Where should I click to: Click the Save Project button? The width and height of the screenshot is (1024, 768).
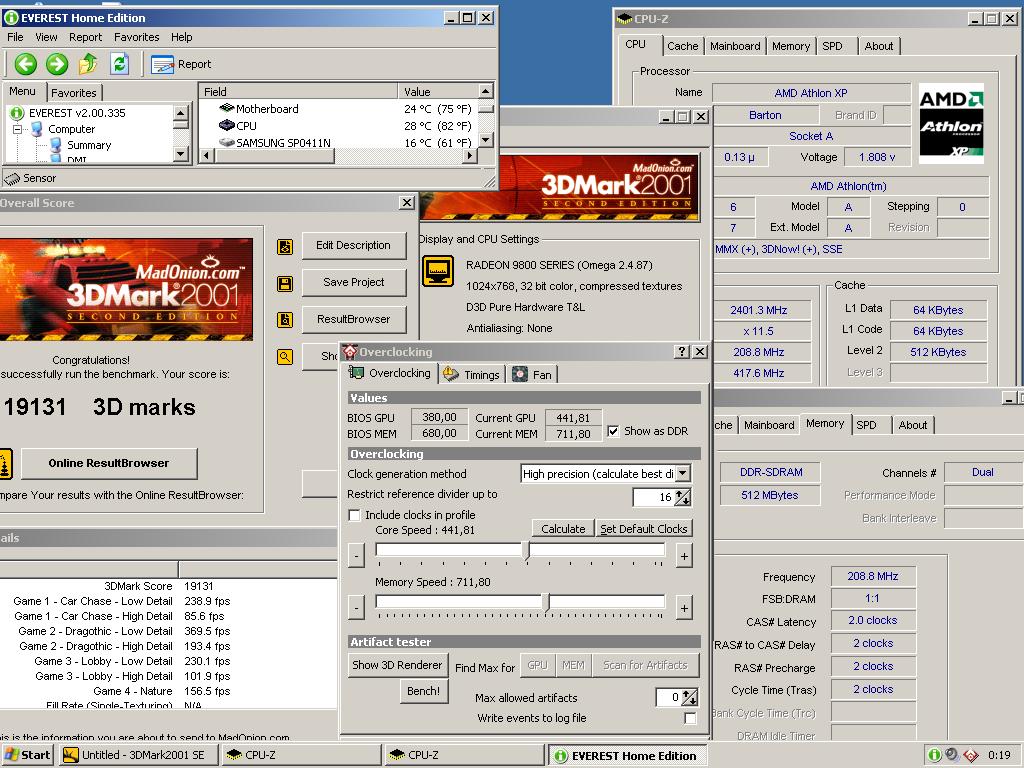click(x=353, y=282)
